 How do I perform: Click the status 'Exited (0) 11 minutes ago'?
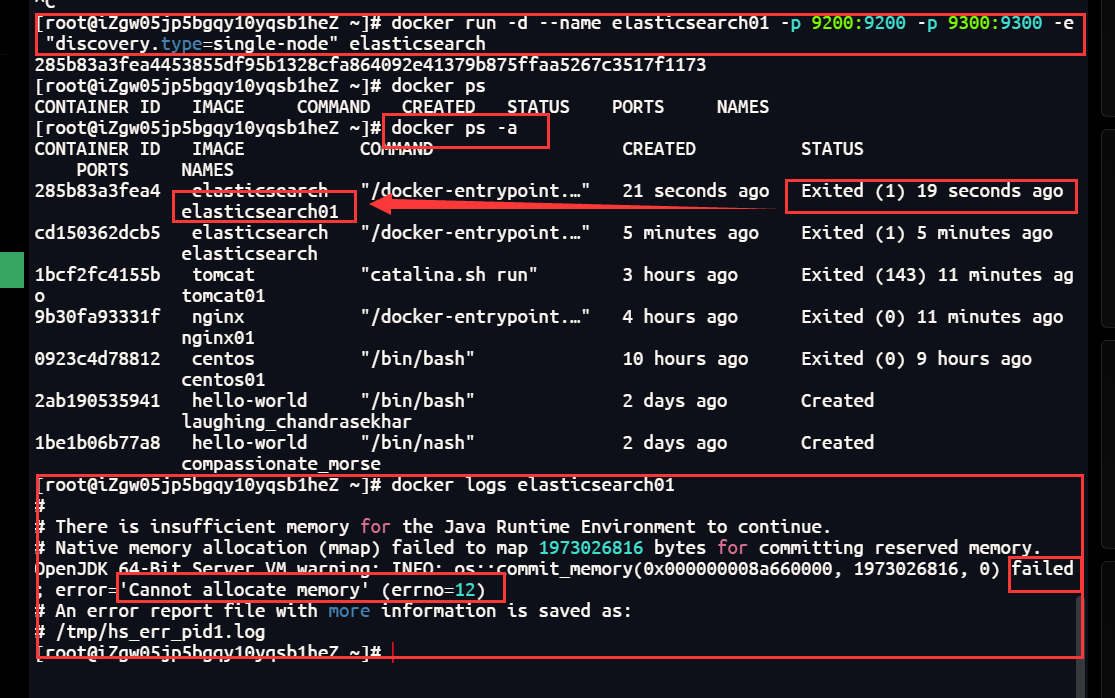pyautogui.click(x=932, y=317)
